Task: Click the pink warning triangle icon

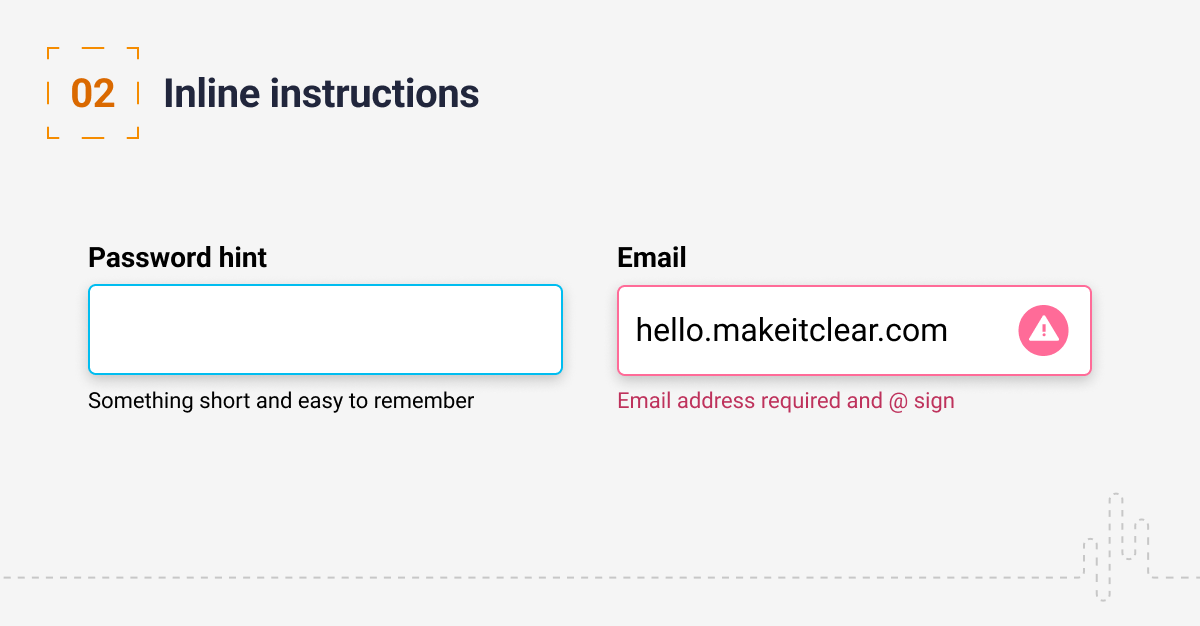Action: (1043, 330)
